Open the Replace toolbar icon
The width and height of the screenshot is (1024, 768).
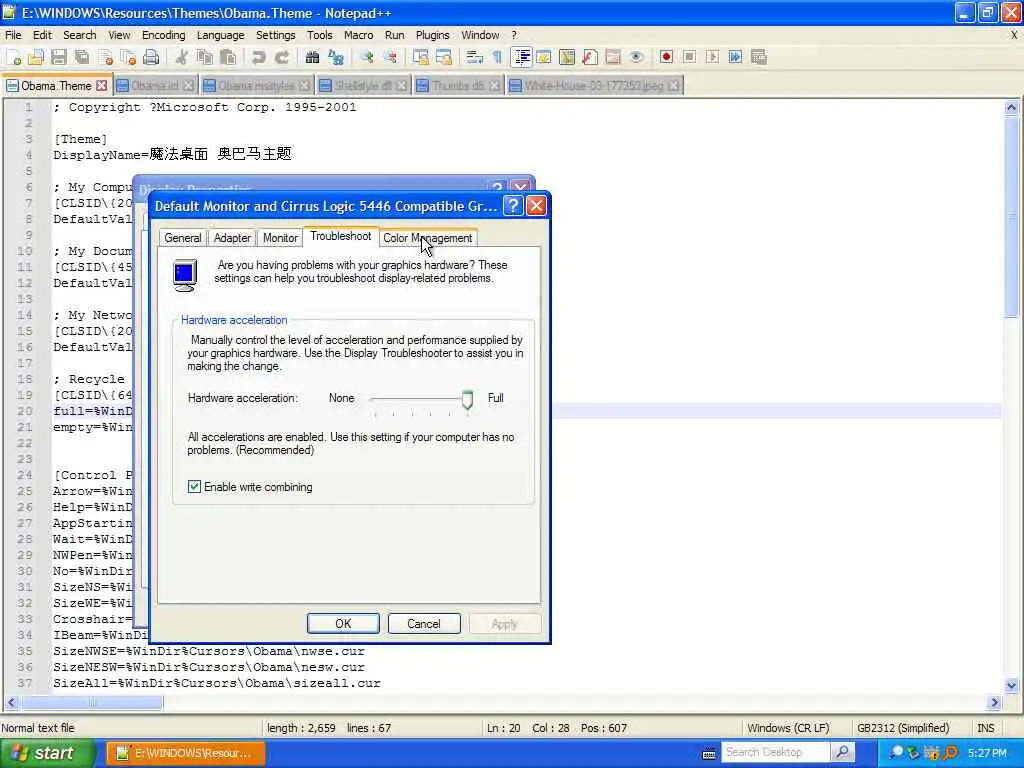[x=336, y=57]
